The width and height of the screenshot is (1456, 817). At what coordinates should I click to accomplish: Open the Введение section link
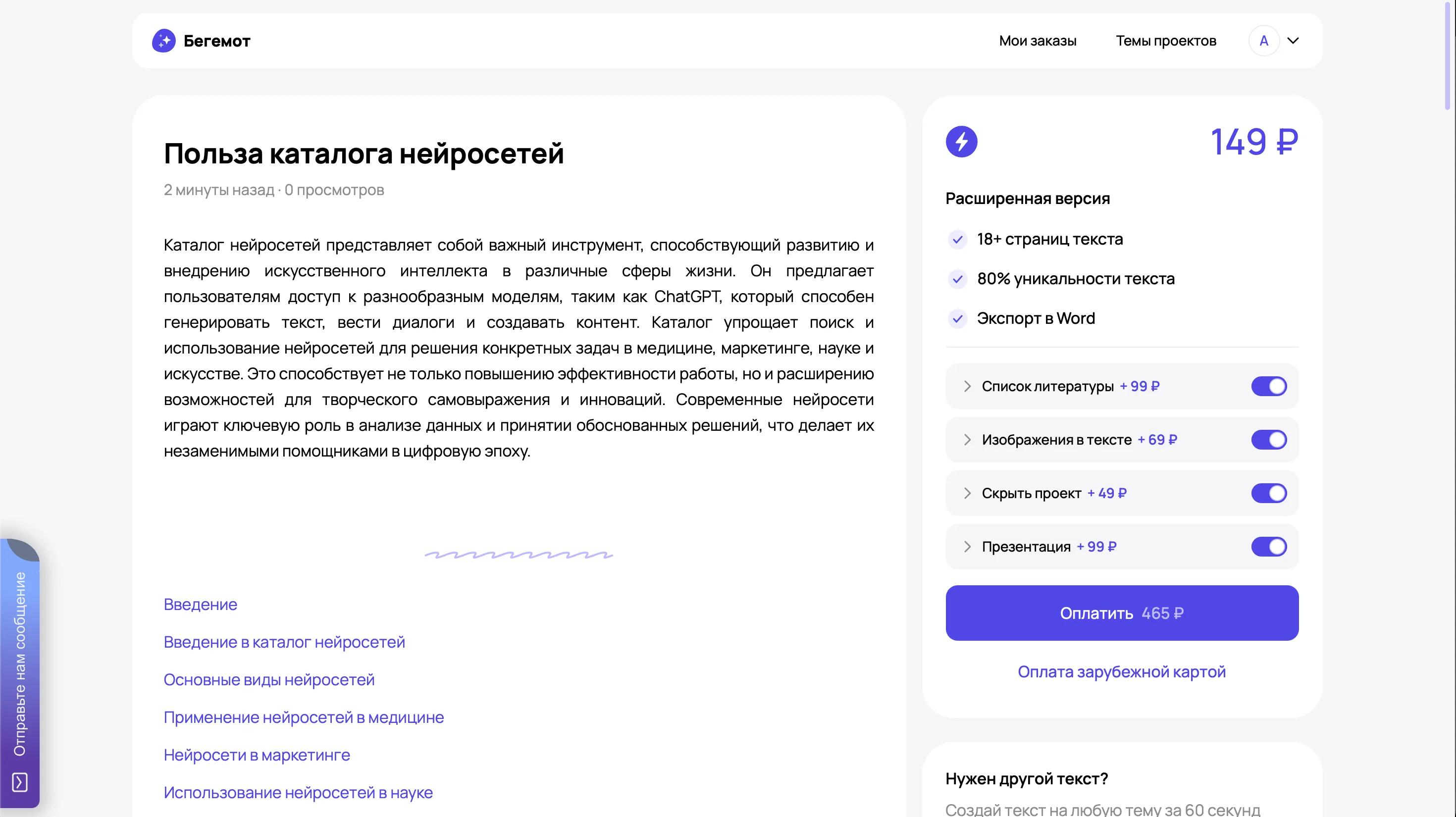200,605
